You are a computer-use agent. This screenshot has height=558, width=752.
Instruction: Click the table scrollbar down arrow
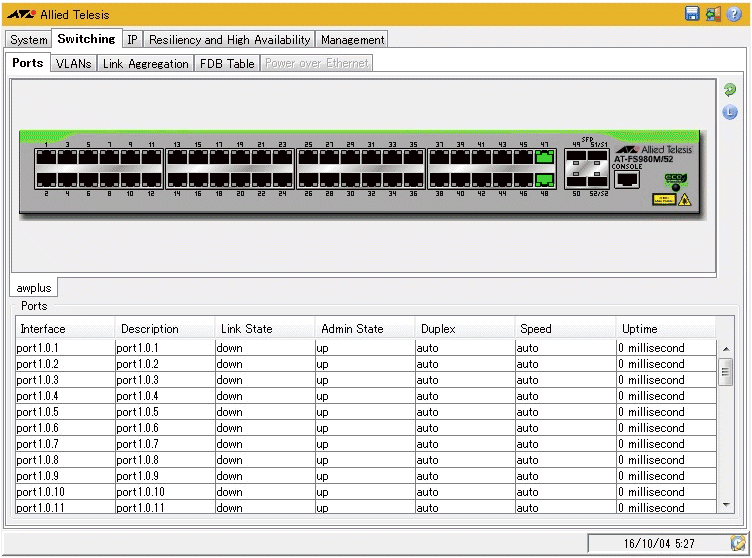point(726,506)
